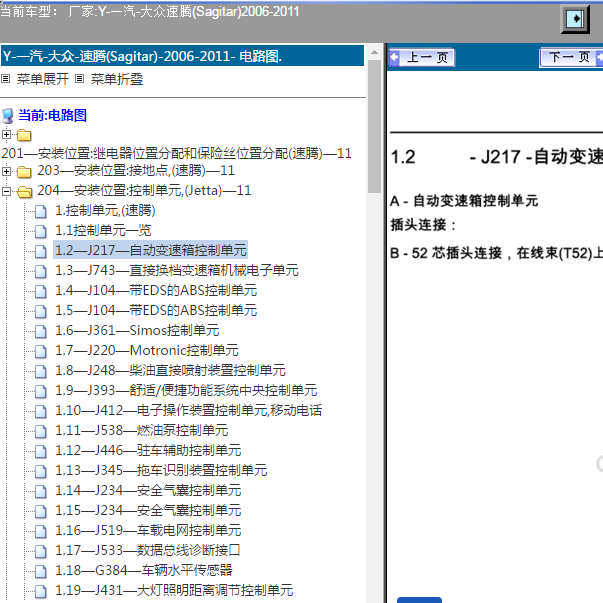Image resolution: width=603 pixels, height=603 pixels.
Task: Click the 下一页 next page button
Action: point(571,58)
